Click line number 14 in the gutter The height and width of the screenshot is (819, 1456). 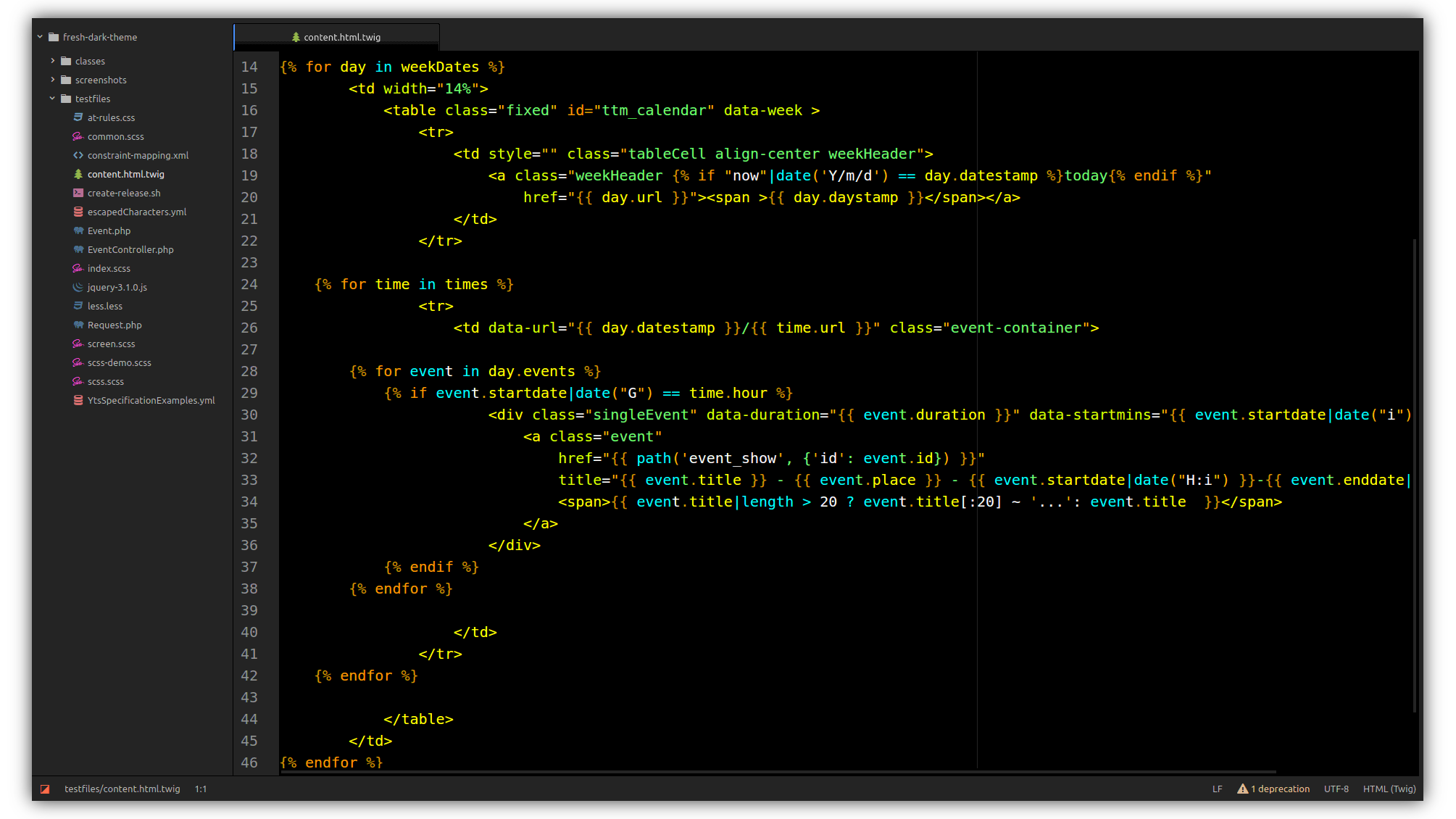pyautogui.click(x=249, y=67)
